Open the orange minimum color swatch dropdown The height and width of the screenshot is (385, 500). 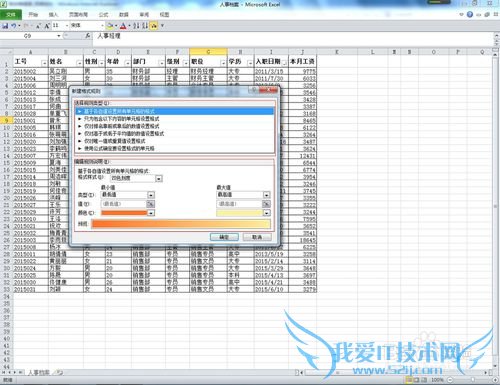(x=151, y=213)
